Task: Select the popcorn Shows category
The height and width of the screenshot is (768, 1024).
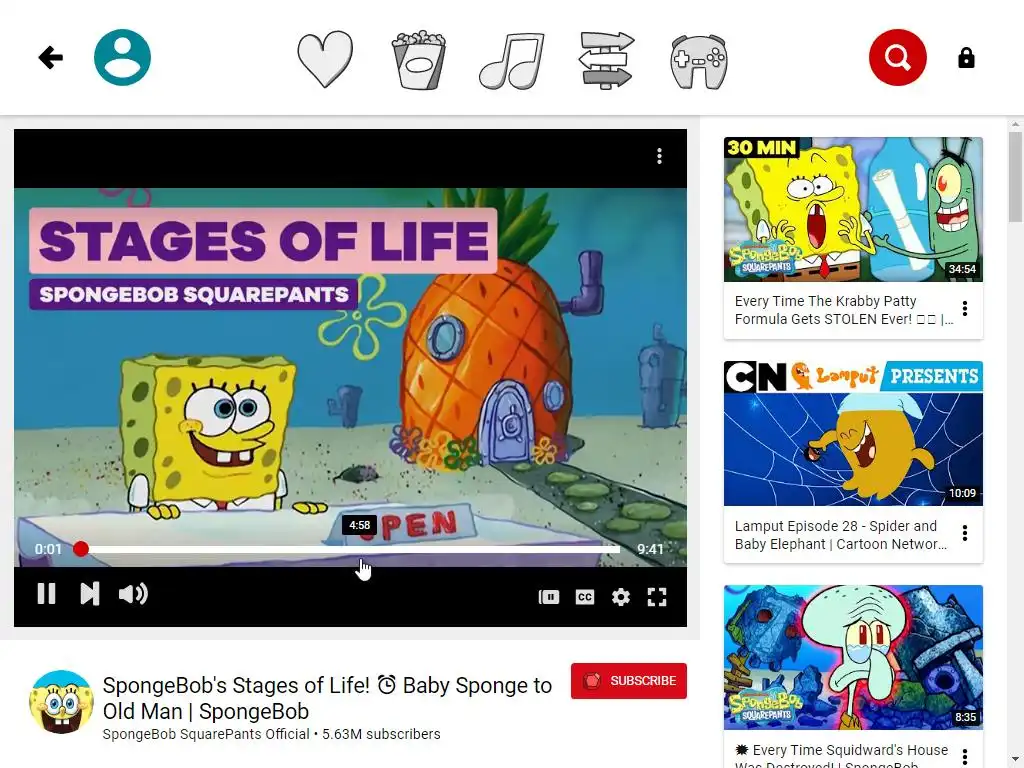Action: pos(419,59)
